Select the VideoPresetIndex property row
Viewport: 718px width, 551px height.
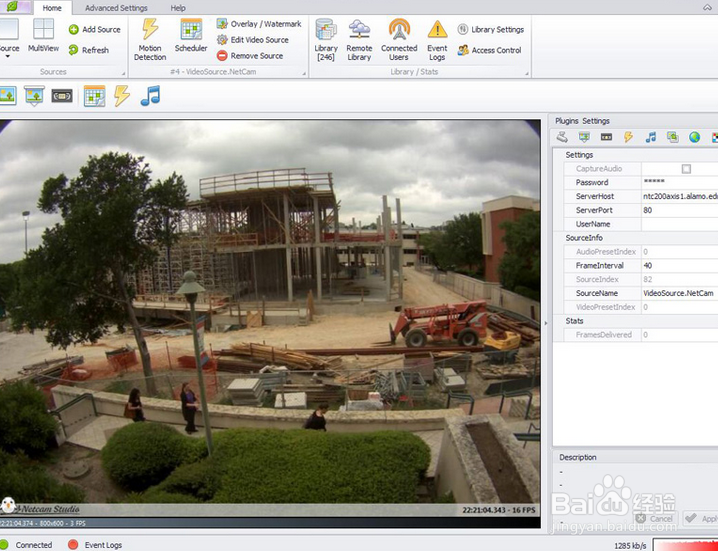640,307
